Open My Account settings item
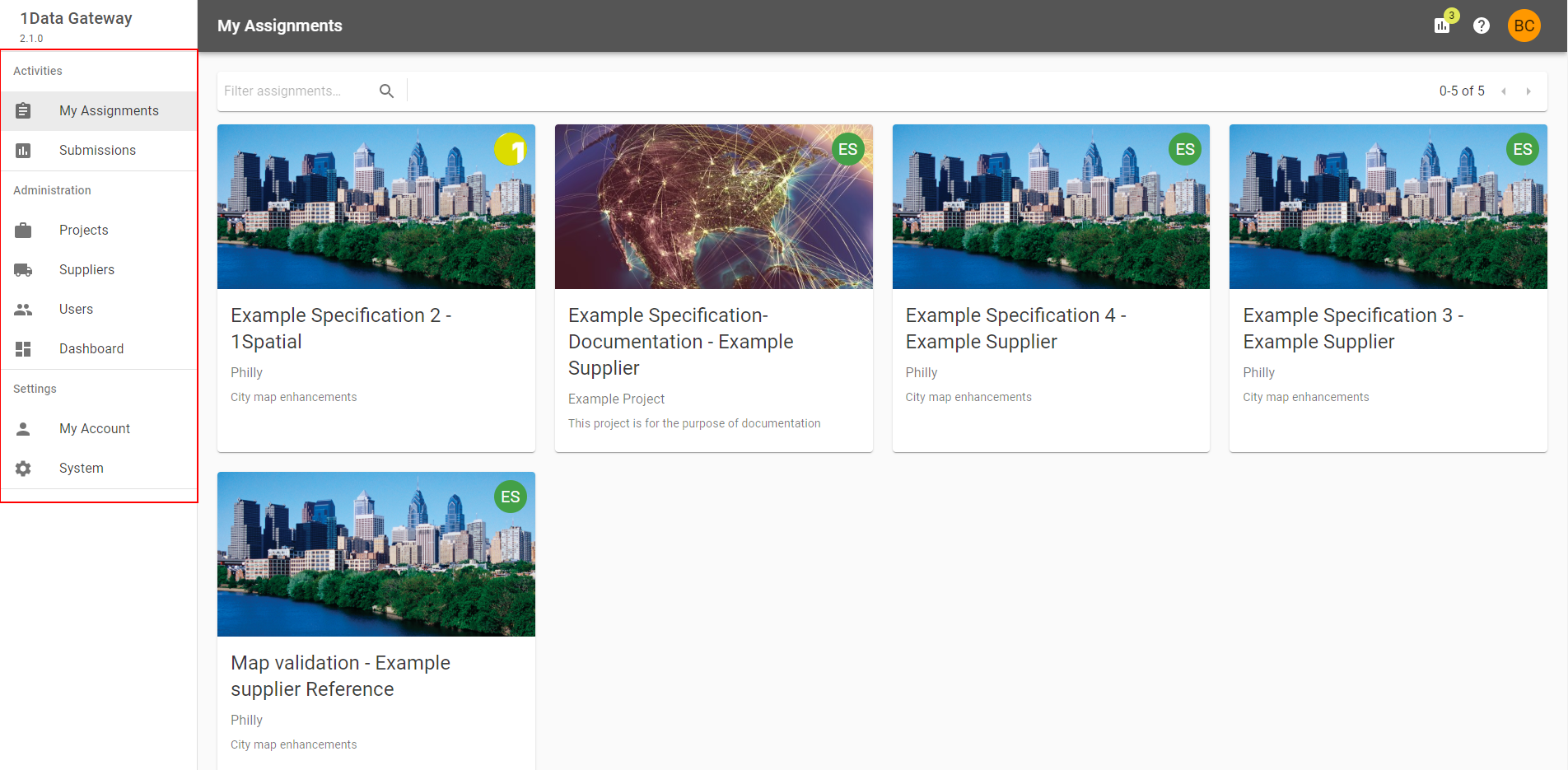1568x770 pixels. click(99, 428)
